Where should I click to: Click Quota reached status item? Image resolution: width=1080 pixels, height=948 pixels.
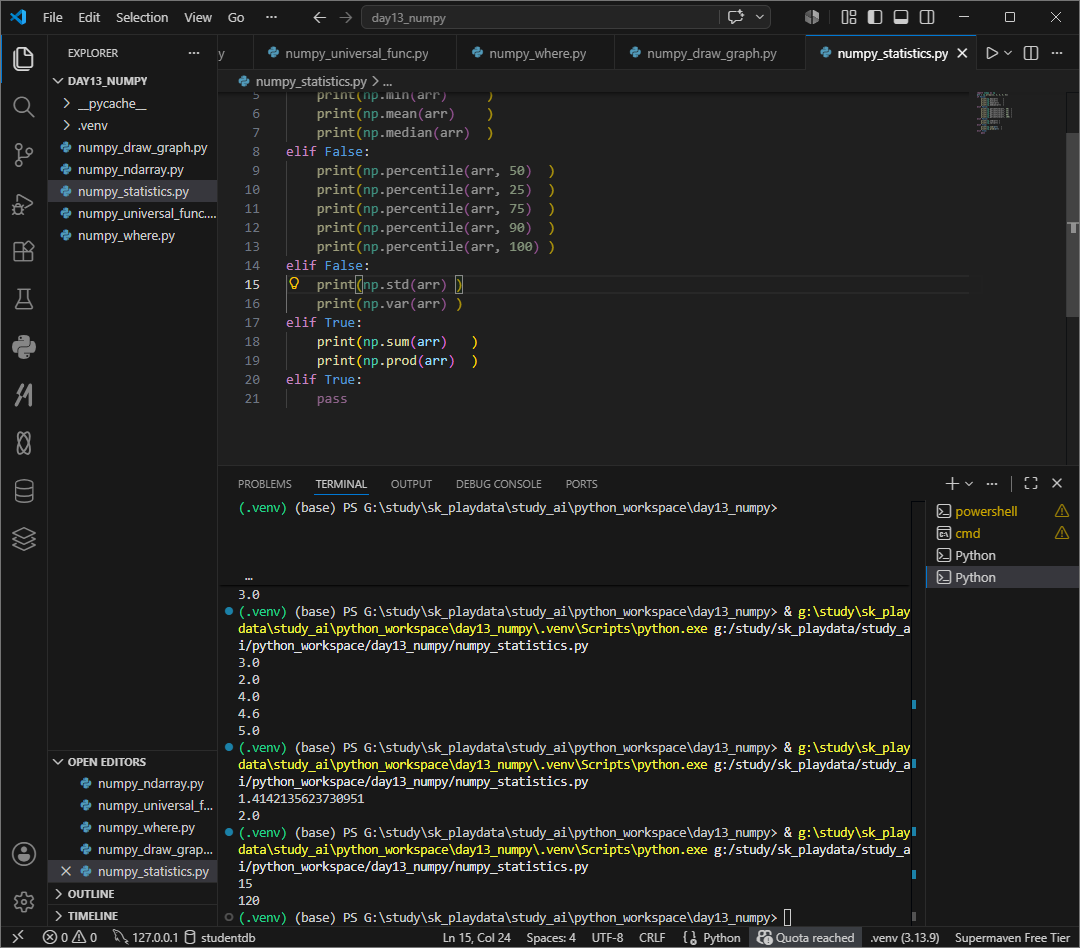[805, 938]
